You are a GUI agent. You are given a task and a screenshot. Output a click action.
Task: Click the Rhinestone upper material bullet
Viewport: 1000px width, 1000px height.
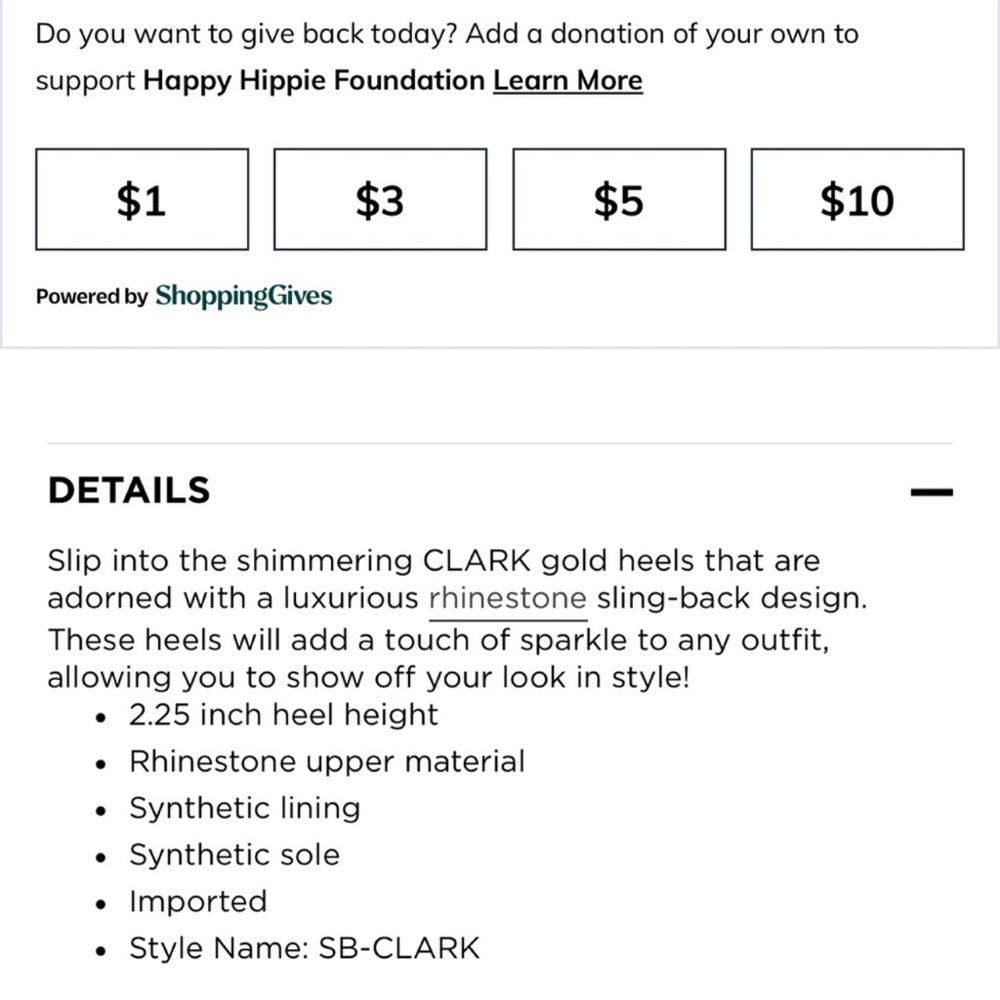click(327, 761)
